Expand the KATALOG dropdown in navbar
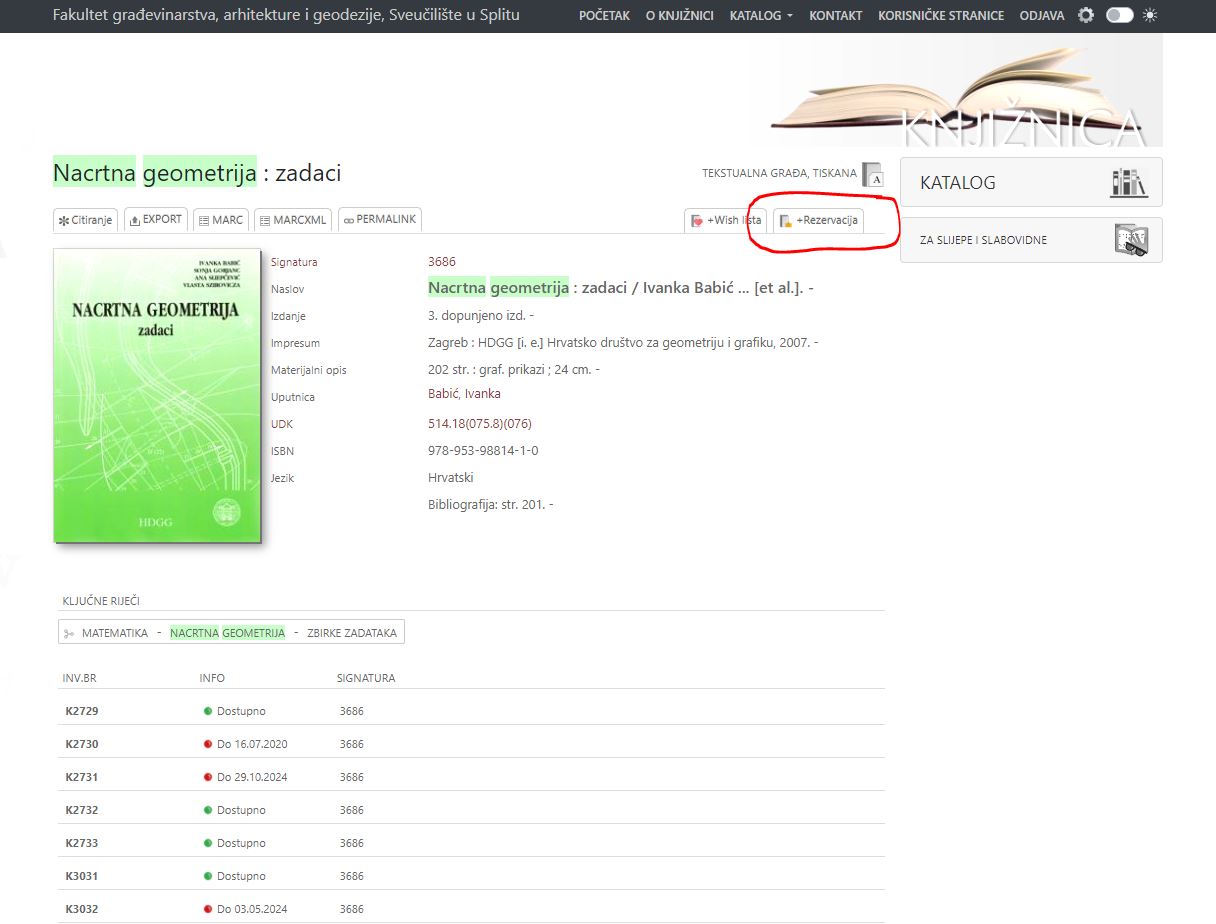Viewport: 1216px width, 924px height. (x=761, y=16)
